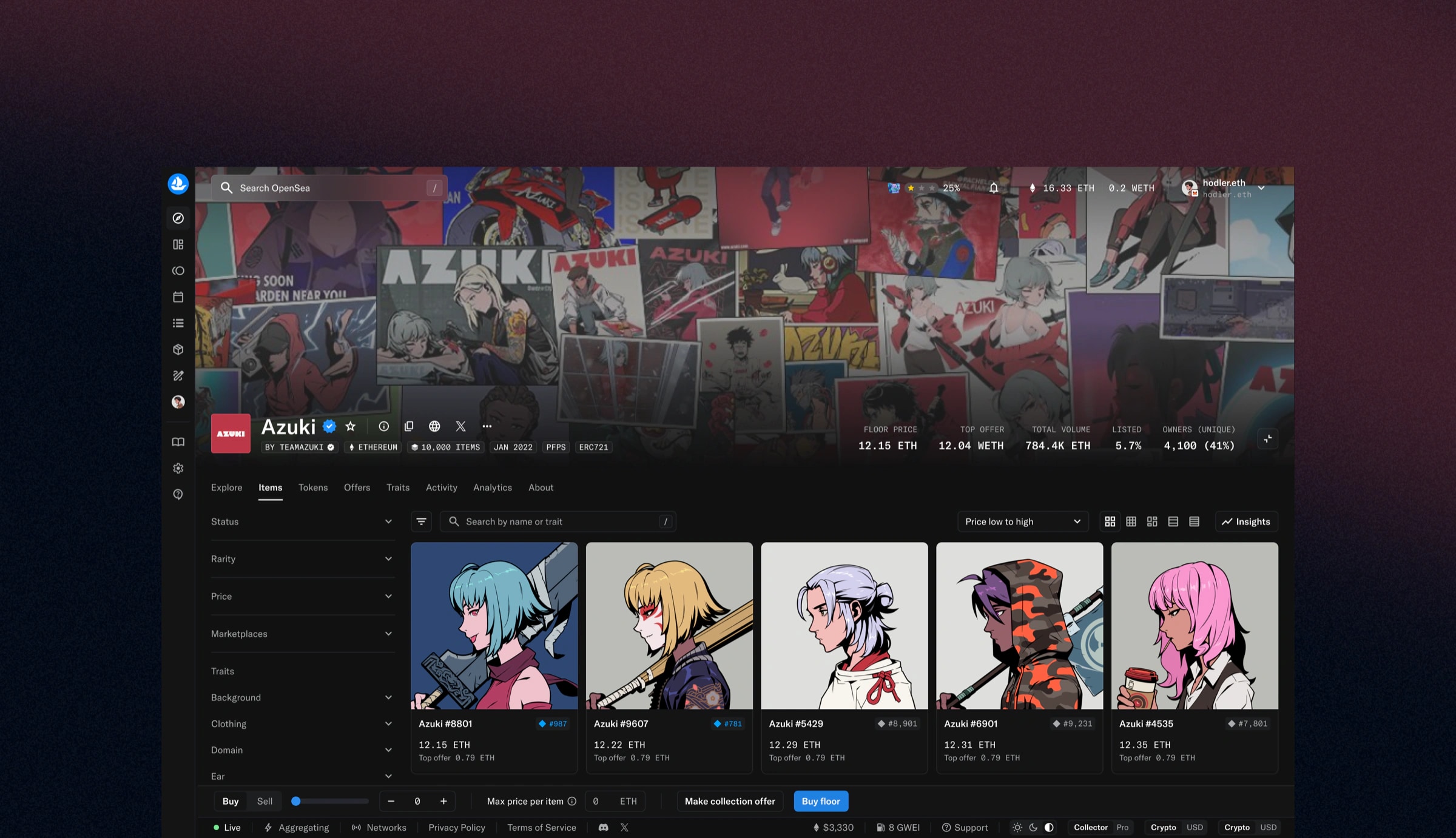This screenshot has width=1456, height=838.
Task: Open the three-dot more options menu
Action: [487, 426]
